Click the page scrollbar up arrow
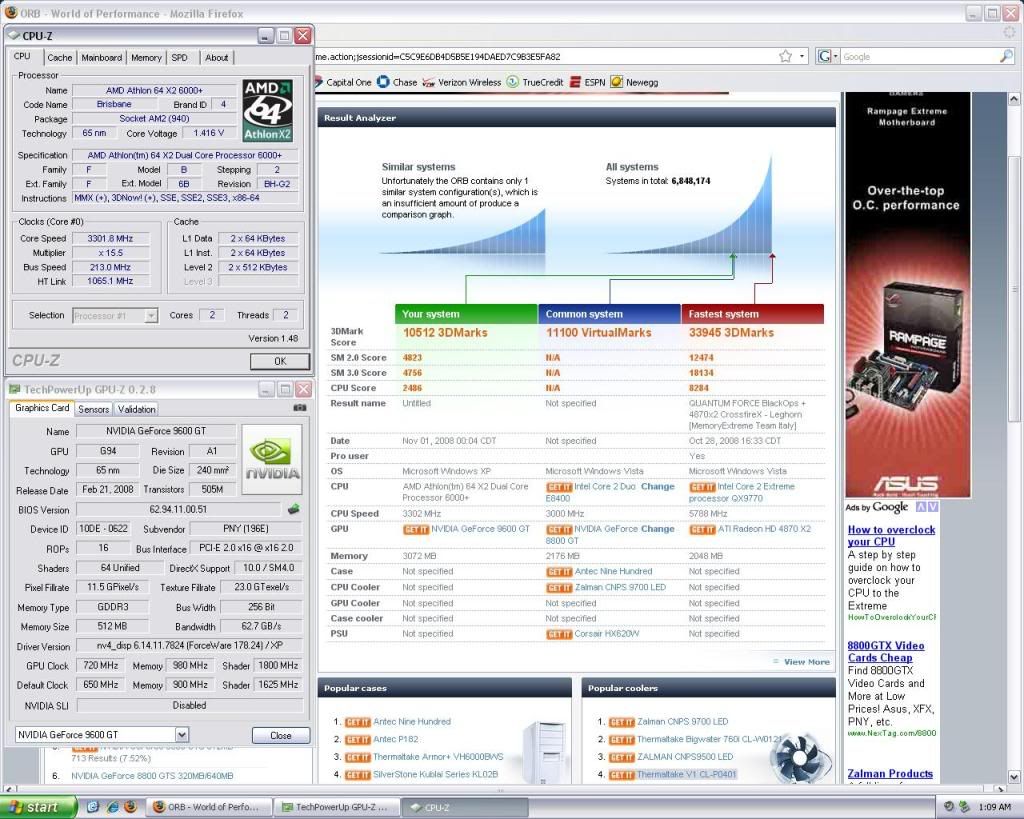Viewport: 1024px width, 819px height. click(x=1014, y=99)
